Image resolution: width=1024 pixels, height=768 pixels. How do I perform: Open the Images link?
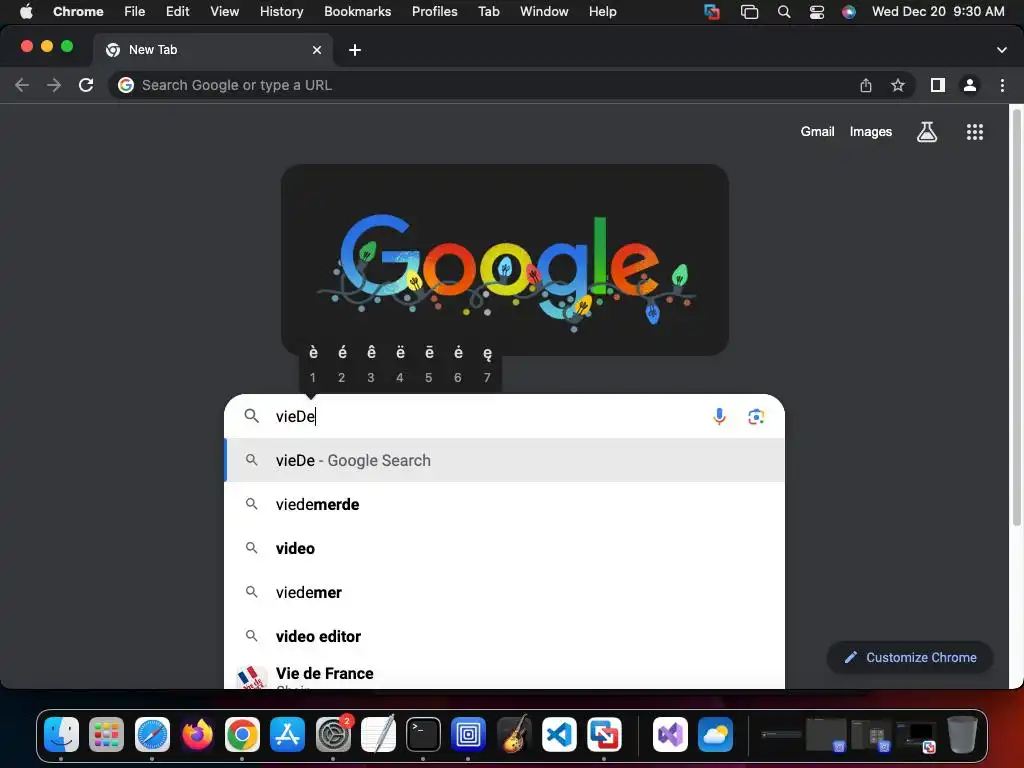(x=871, y=131)
